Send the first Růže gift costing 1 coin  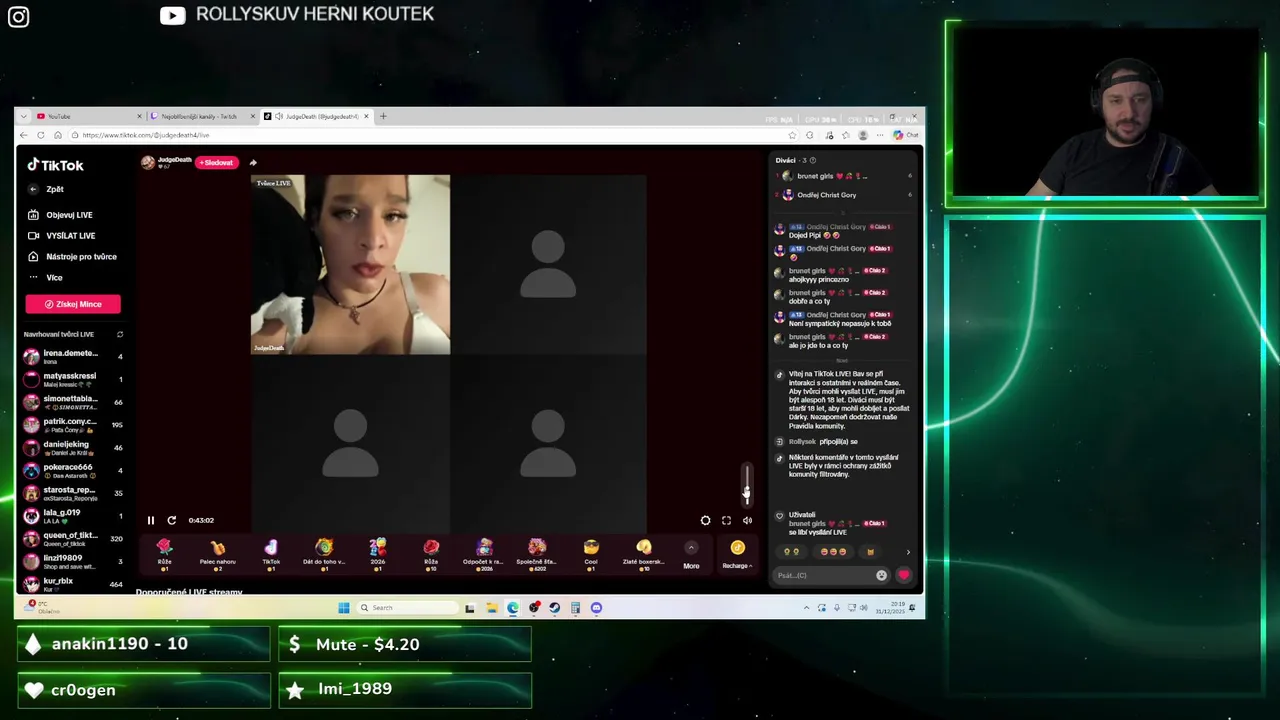click(x=164, y=553)
